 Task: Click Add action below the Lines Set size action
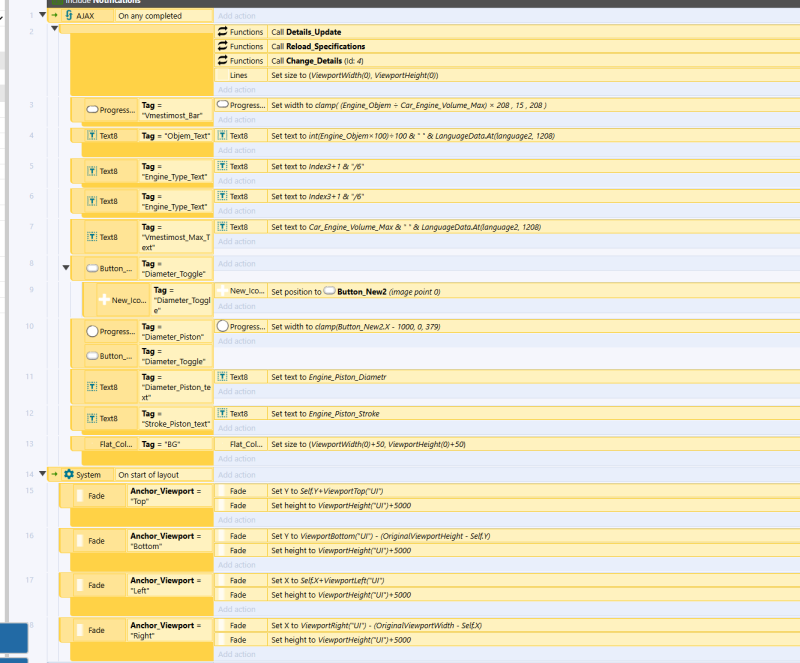tap(237, 89)
